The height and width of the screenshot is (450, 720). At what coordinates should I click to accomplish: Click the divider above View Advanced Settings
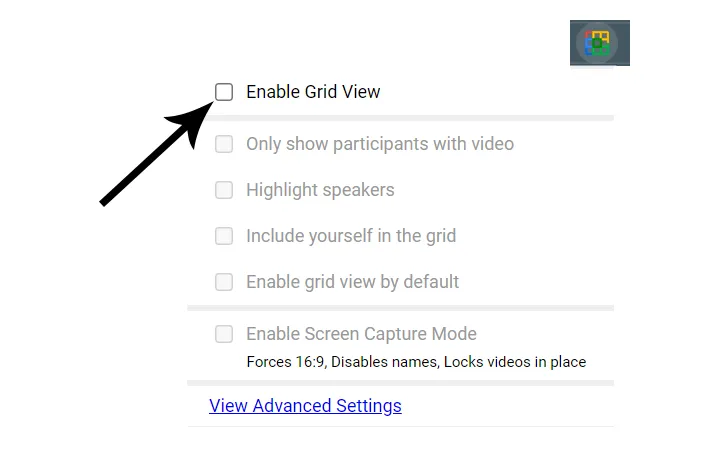tap(400, 383)
